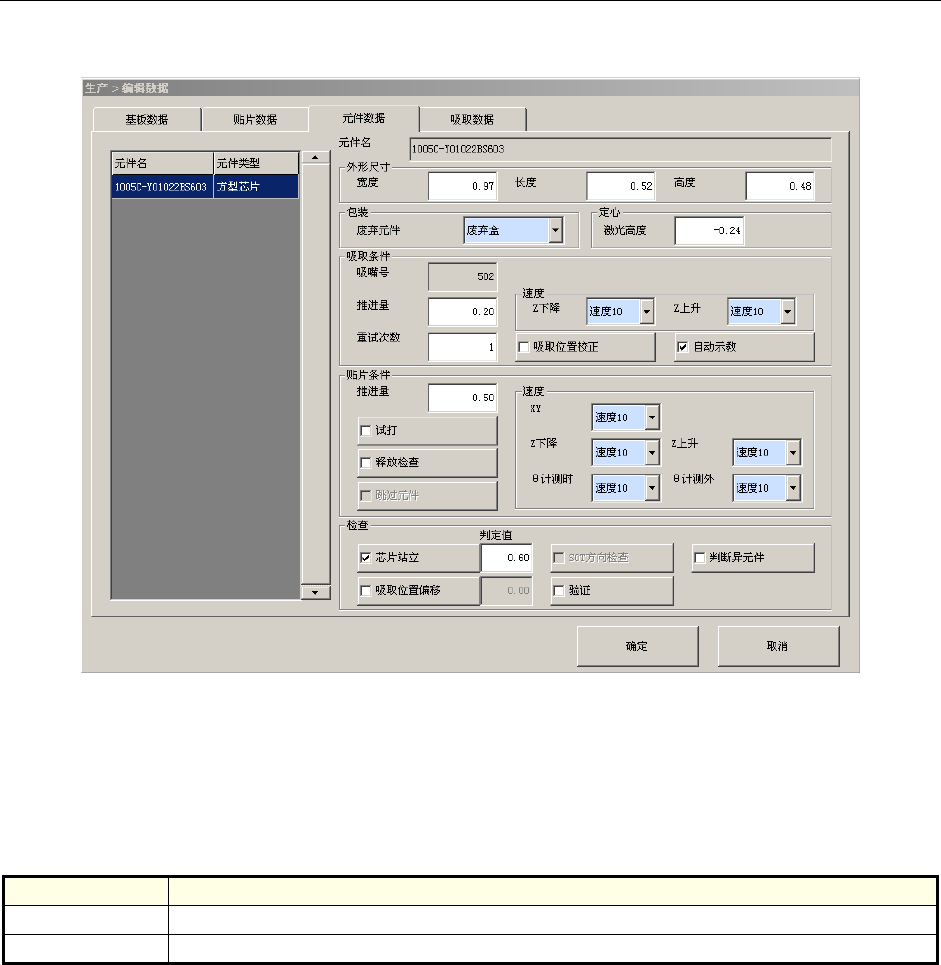The image size is (941, 965).
Task: Click the 高度 field showing 0.48
Action: (x=780, y=186)
